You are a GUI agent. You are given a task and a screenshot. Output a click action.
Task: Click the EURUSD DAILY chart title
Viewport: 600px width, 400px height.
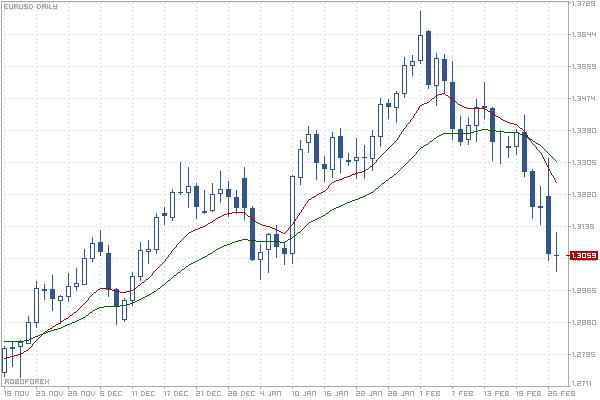coord(31,7)
